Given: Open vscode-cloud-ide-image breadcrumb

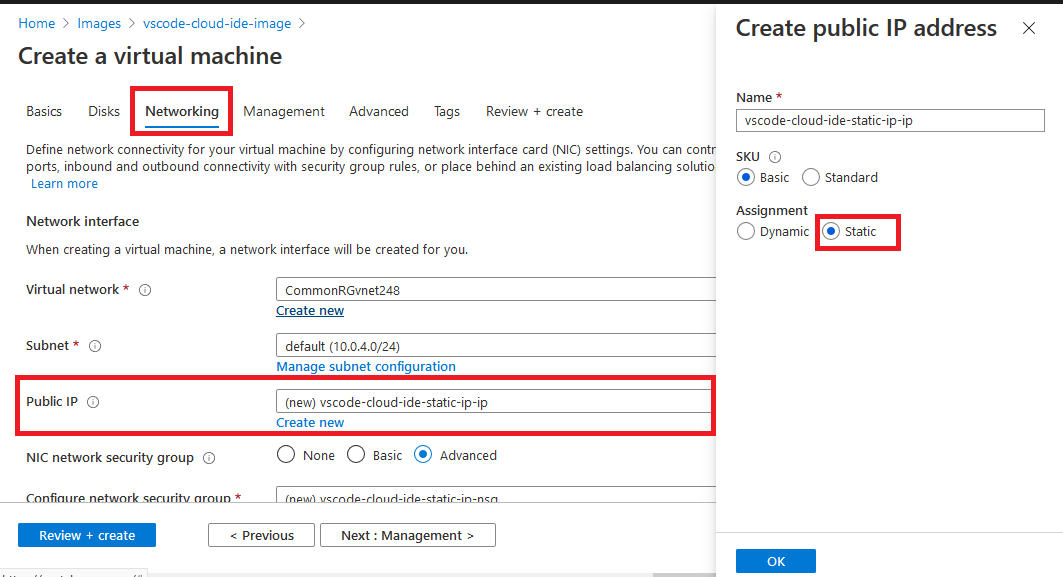Looking at the screenshot, I should tap(217, 23).
